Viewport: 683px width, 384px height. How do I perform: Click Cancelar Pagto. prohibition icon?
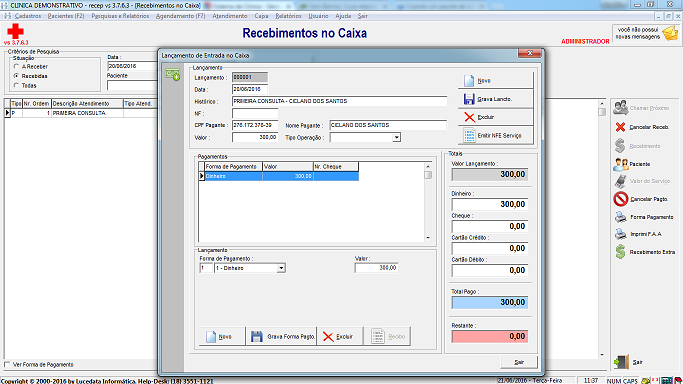[621, 199]
